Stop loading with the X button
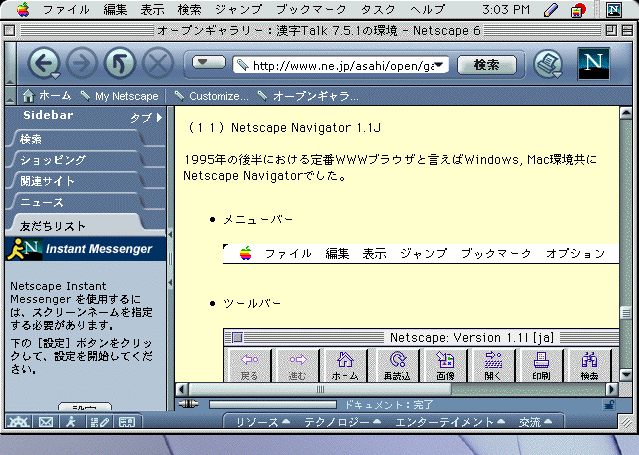639x455 pixels. pos(158,63)
